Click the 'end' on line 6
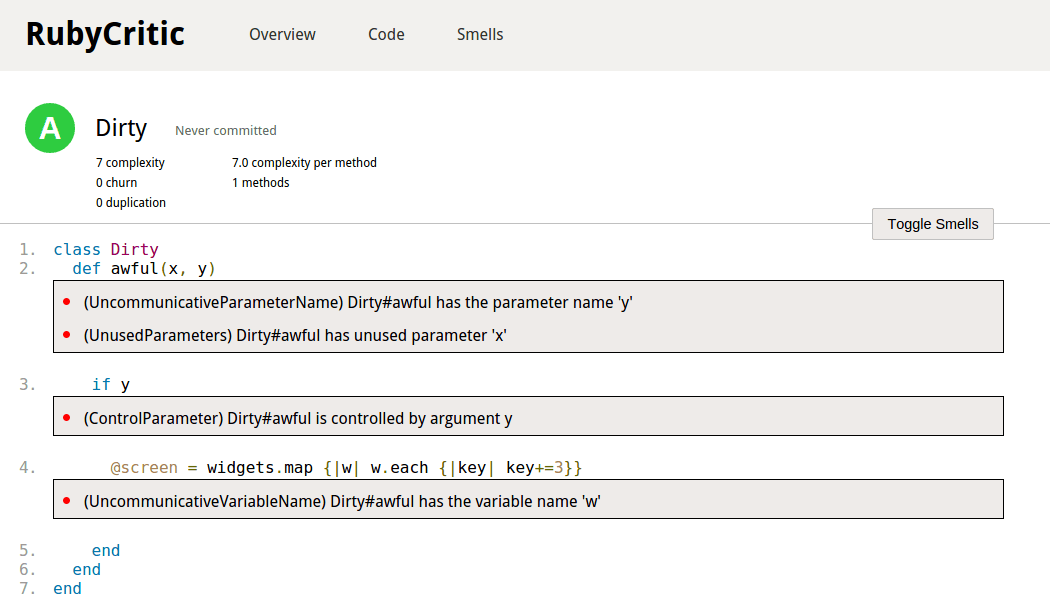1050x600 pixels. pos(86,569)
